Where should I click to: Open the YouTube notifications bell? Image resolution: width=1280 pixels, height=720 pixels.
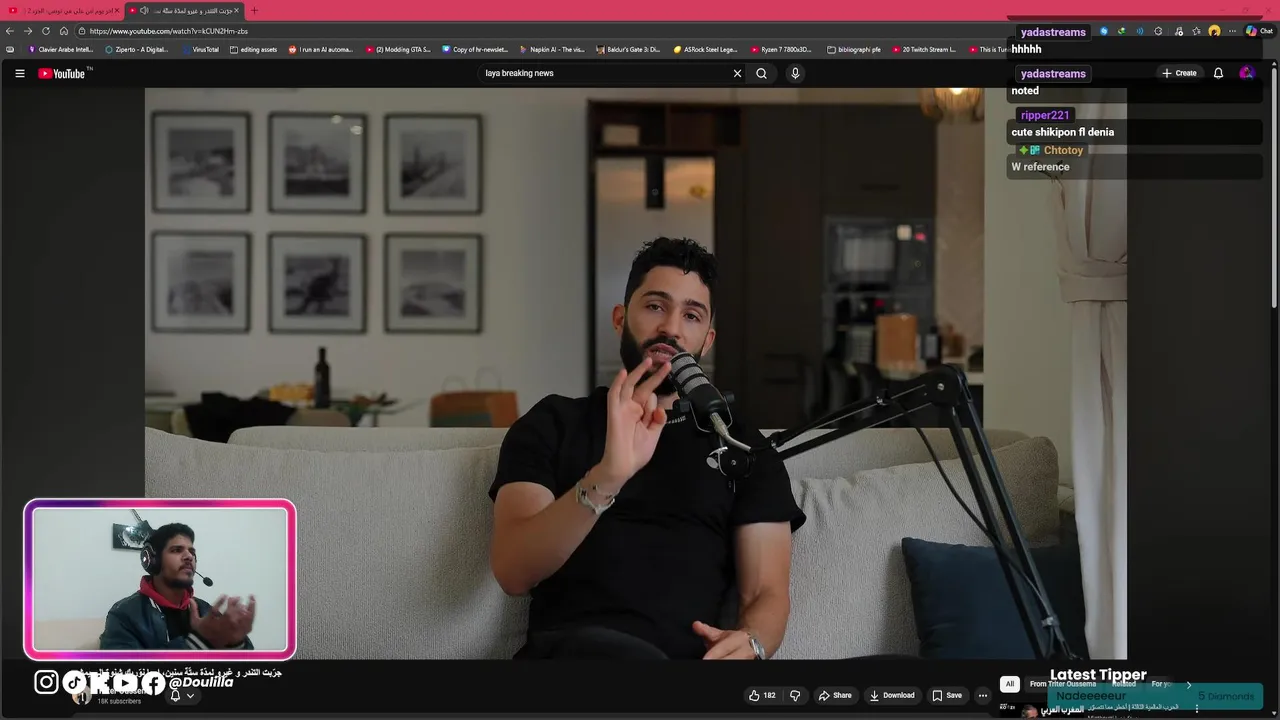(x=1218, y=73)
